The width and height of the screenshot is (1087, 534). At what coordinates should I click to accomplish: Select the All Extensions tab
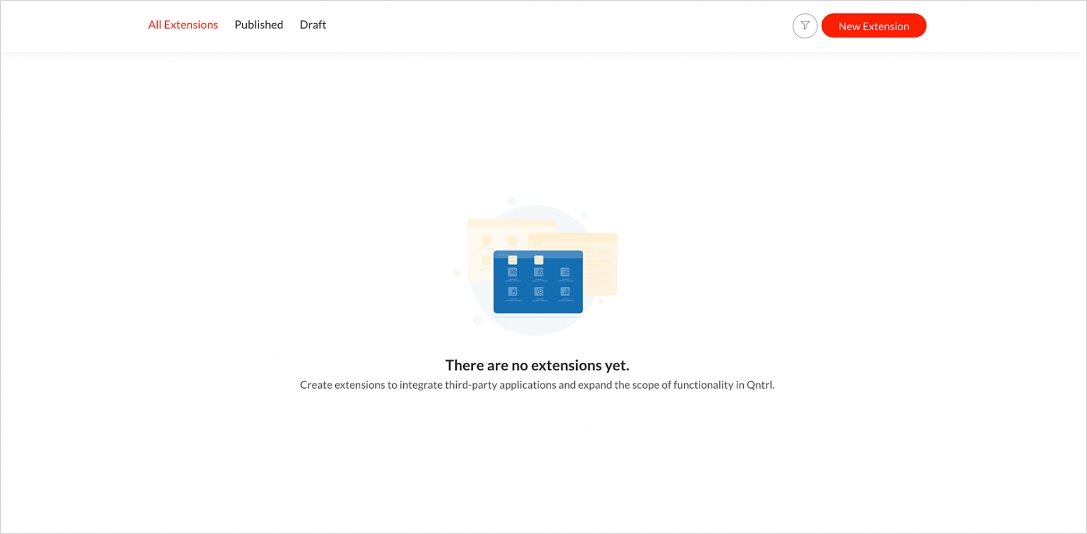183,25
